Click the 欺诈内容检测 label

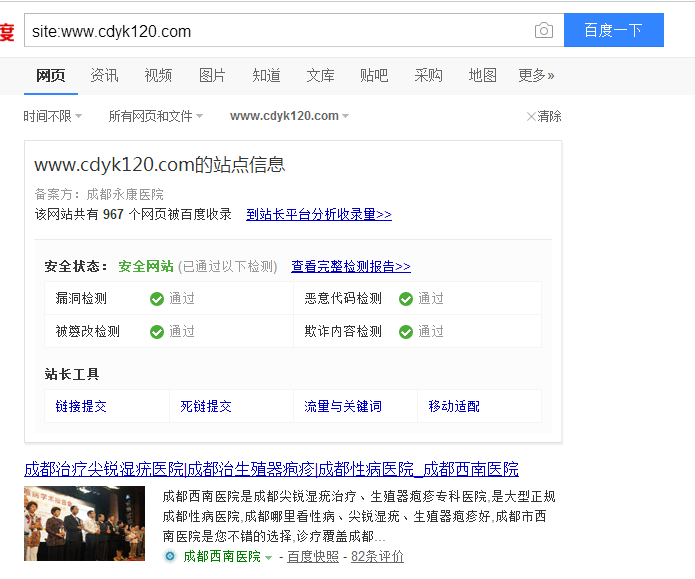[x=343, y=331]
